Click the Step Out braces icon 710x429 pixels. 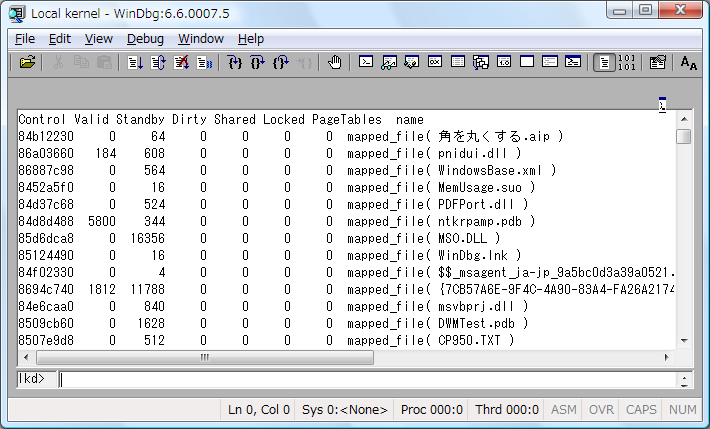281,62
